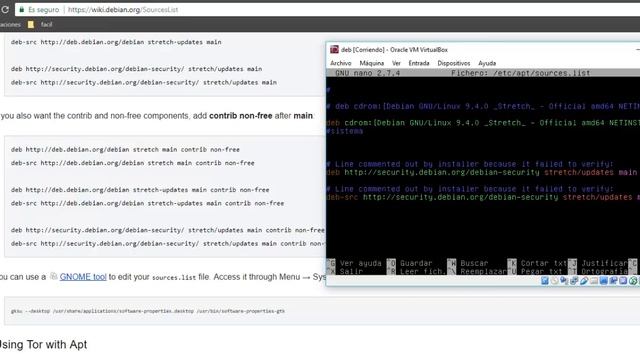
Task: Click the VirtualBox window title icon
Action: point(334,49)
